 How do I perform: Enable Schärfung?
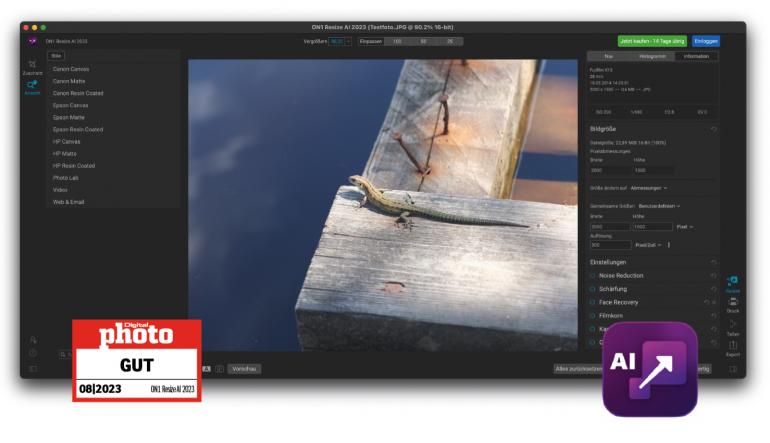[592, 289]
